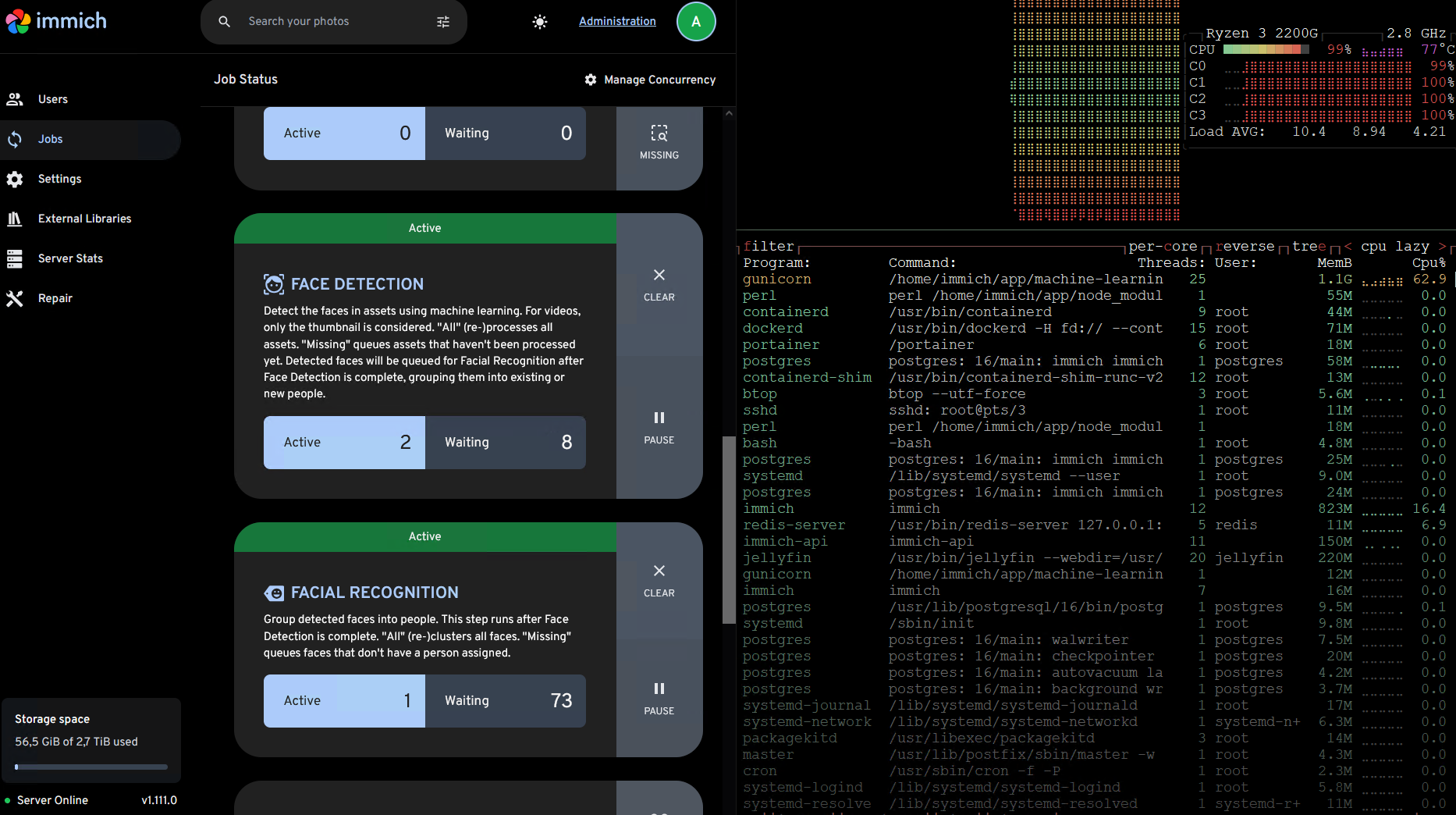The width and height of the screenshot is (1456, 815).
Task: Click the Repair tools icon
Action: pyautogui.click(x=14, y=298)
